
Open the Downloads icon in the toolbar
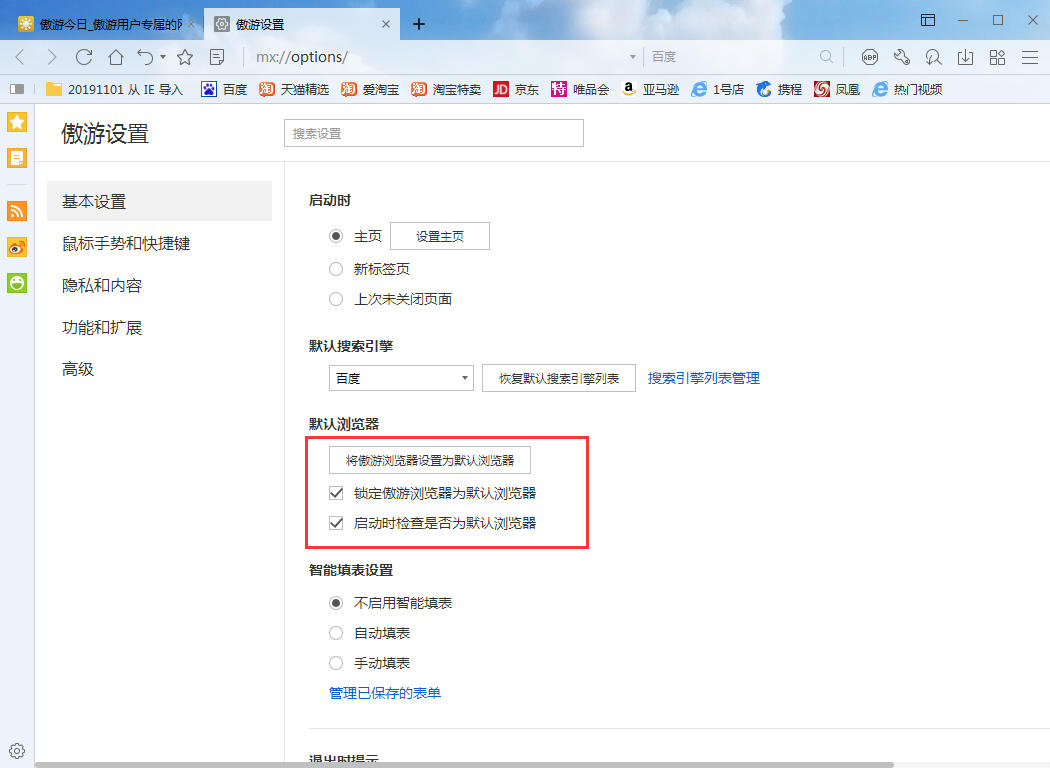pos(965,57)
